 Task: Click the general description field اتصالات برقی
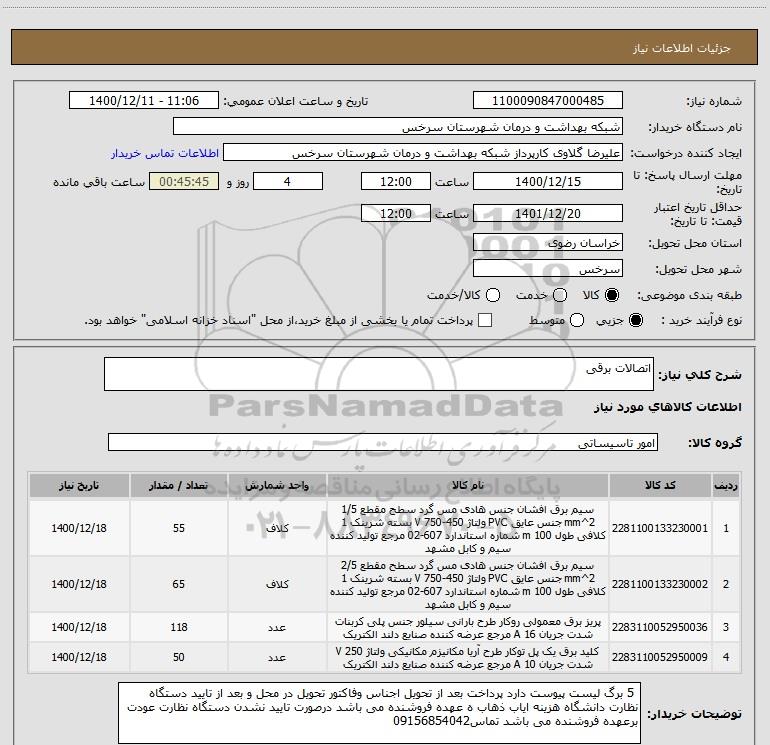point(379,374)
